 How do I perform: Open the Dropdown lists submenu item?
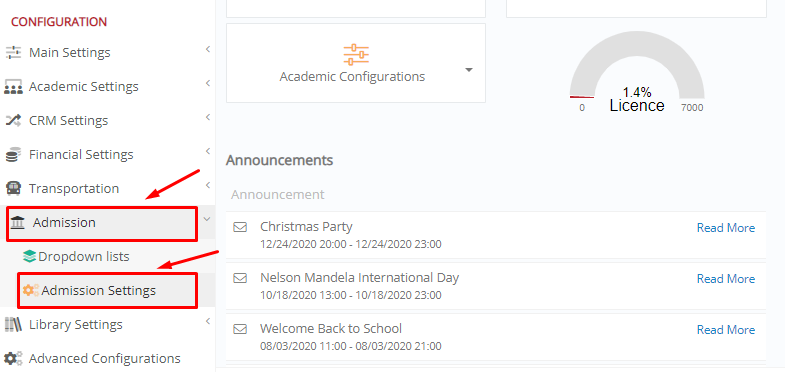pos(76,256)
